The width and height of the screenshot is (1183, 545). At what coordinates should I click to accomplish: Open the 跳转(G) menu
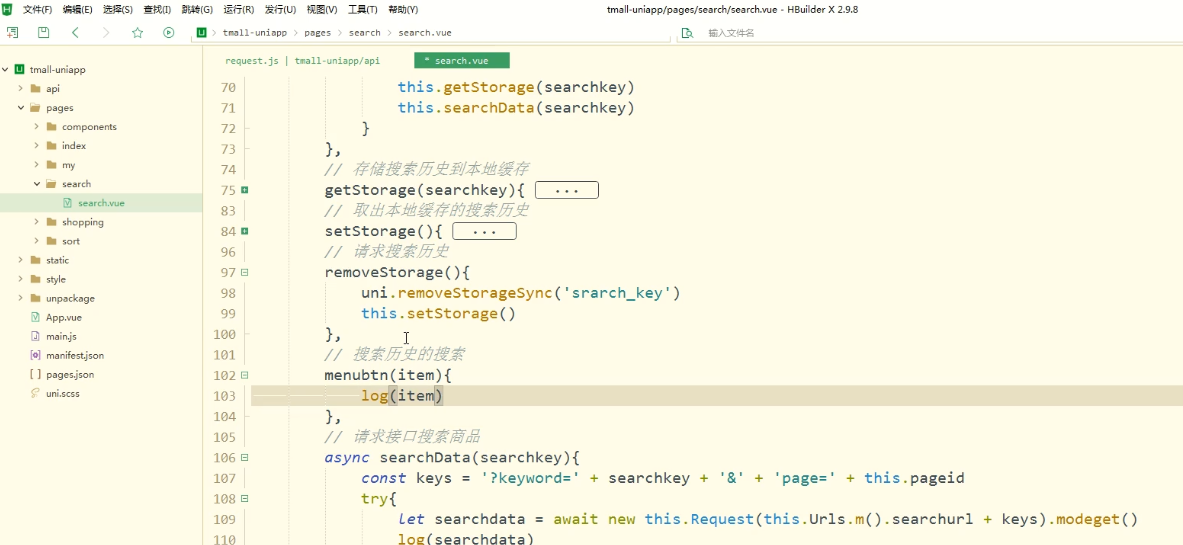197,10
